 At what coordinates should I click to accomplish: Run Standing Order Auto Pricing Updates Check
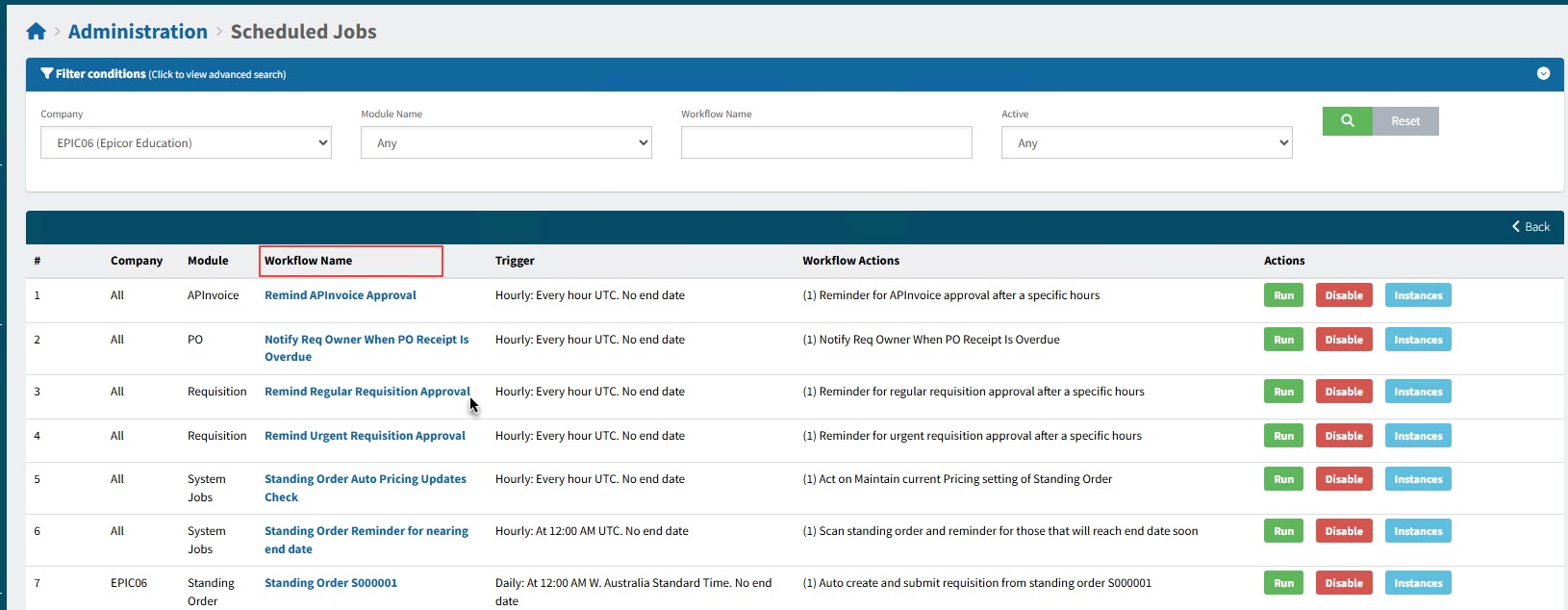1283,479
